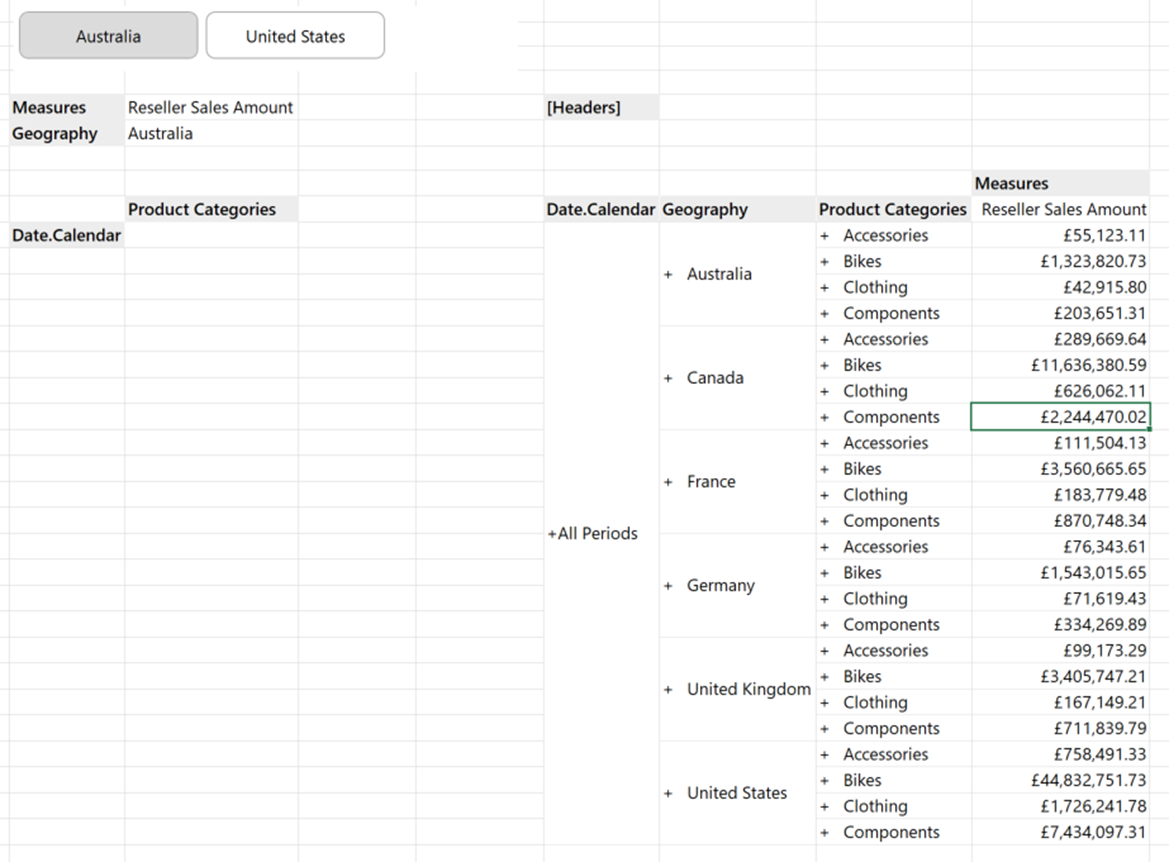The width and height of the screenshot is (1169, 862).
Task: Expand the Australia geography group
Action: click(x=668, y=273)
